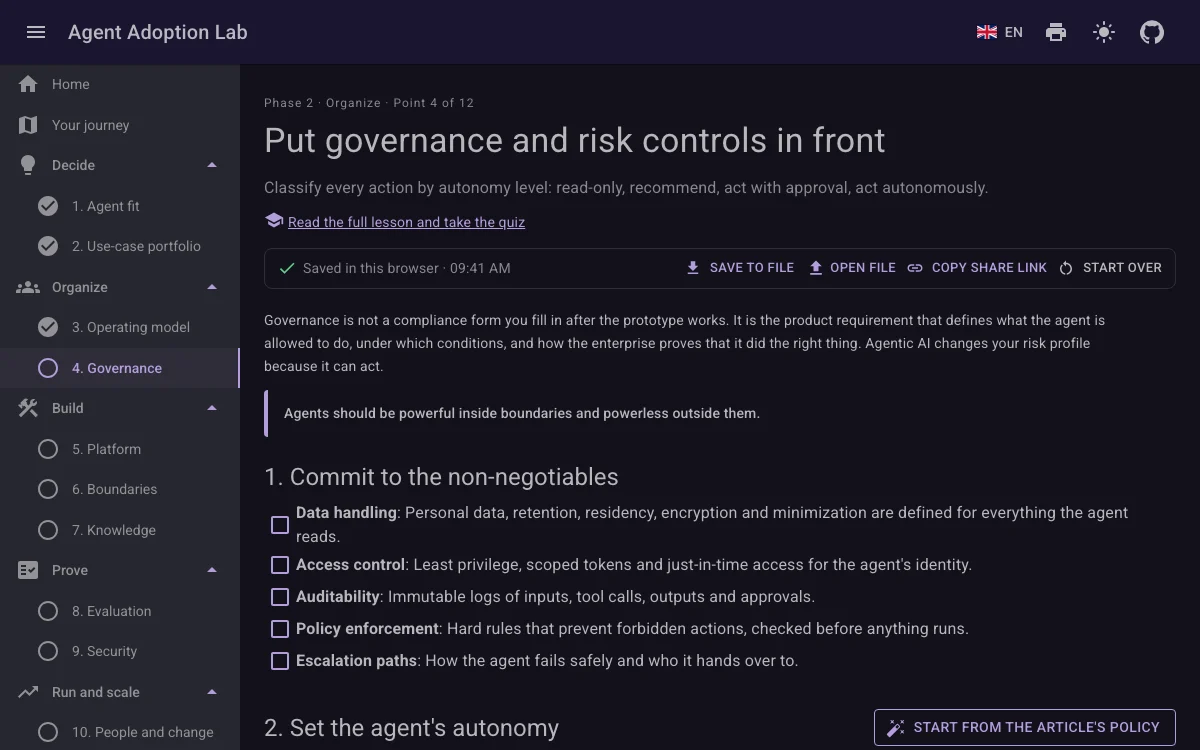Click the status circle beside Platform

48,449
